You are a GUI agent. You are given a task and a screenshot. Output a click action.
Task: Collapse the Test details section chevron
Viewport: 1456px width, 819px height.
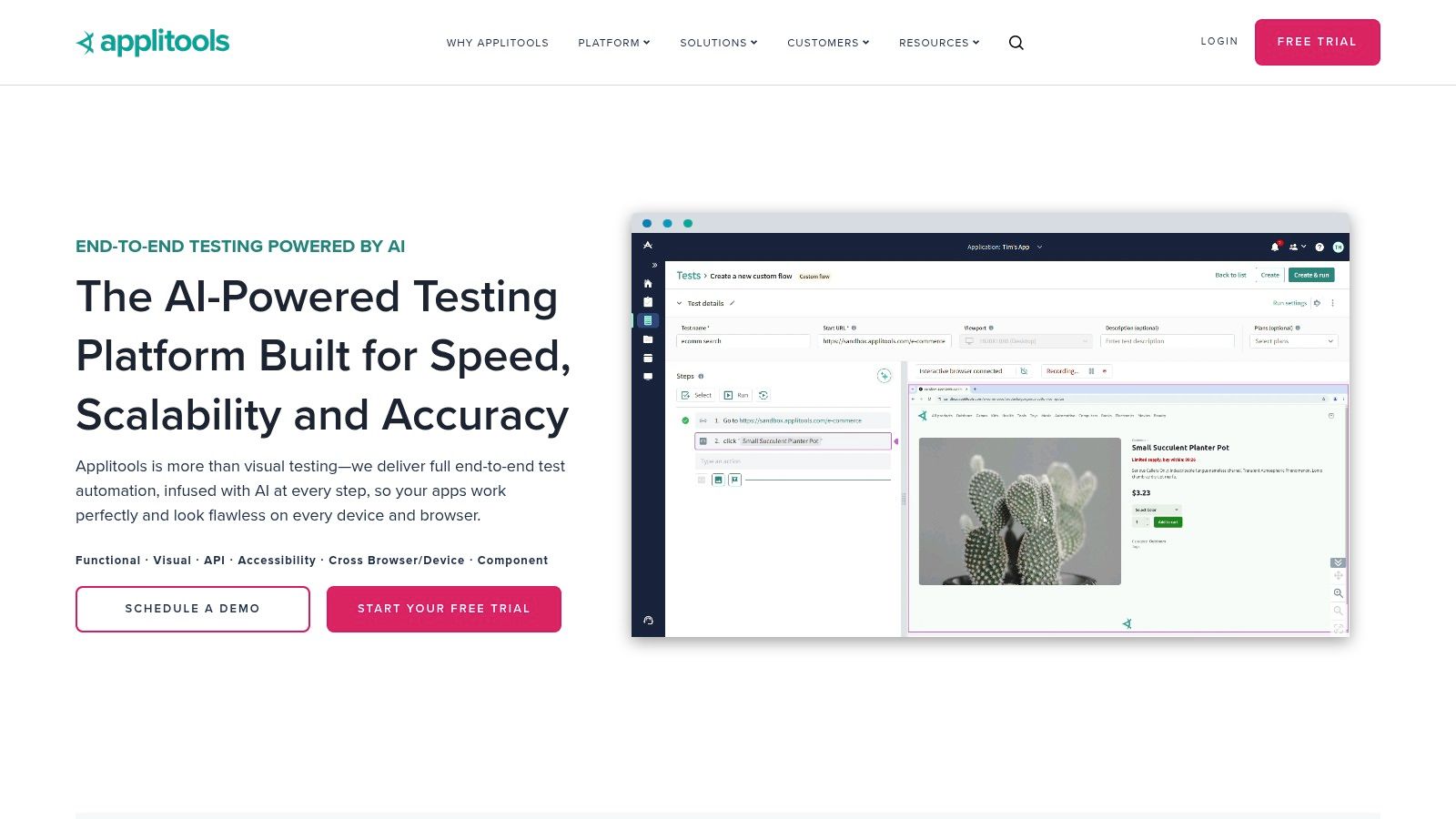coord(679,303)
